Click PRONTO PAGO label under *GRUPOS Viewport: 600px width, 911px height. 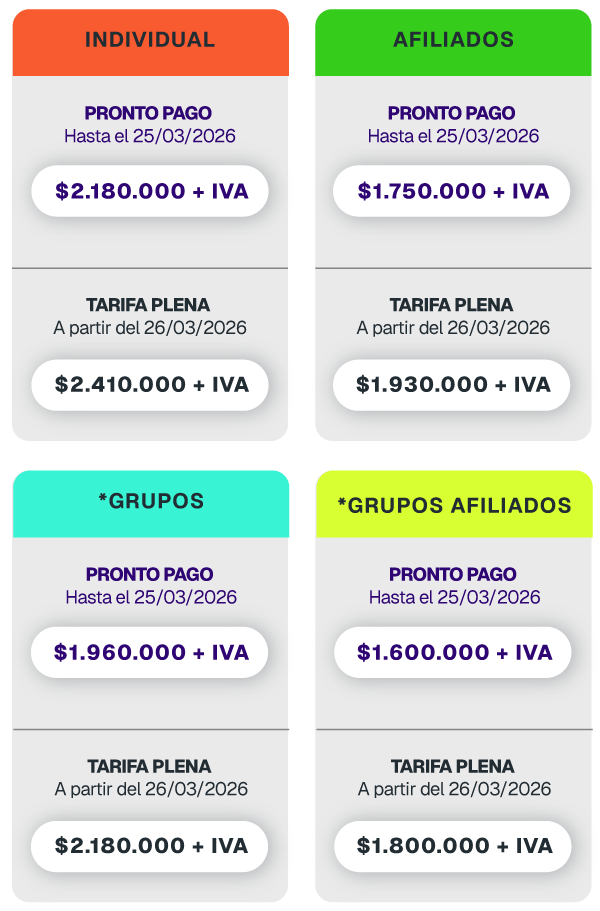pyautogui.click(x=150, y=575)
